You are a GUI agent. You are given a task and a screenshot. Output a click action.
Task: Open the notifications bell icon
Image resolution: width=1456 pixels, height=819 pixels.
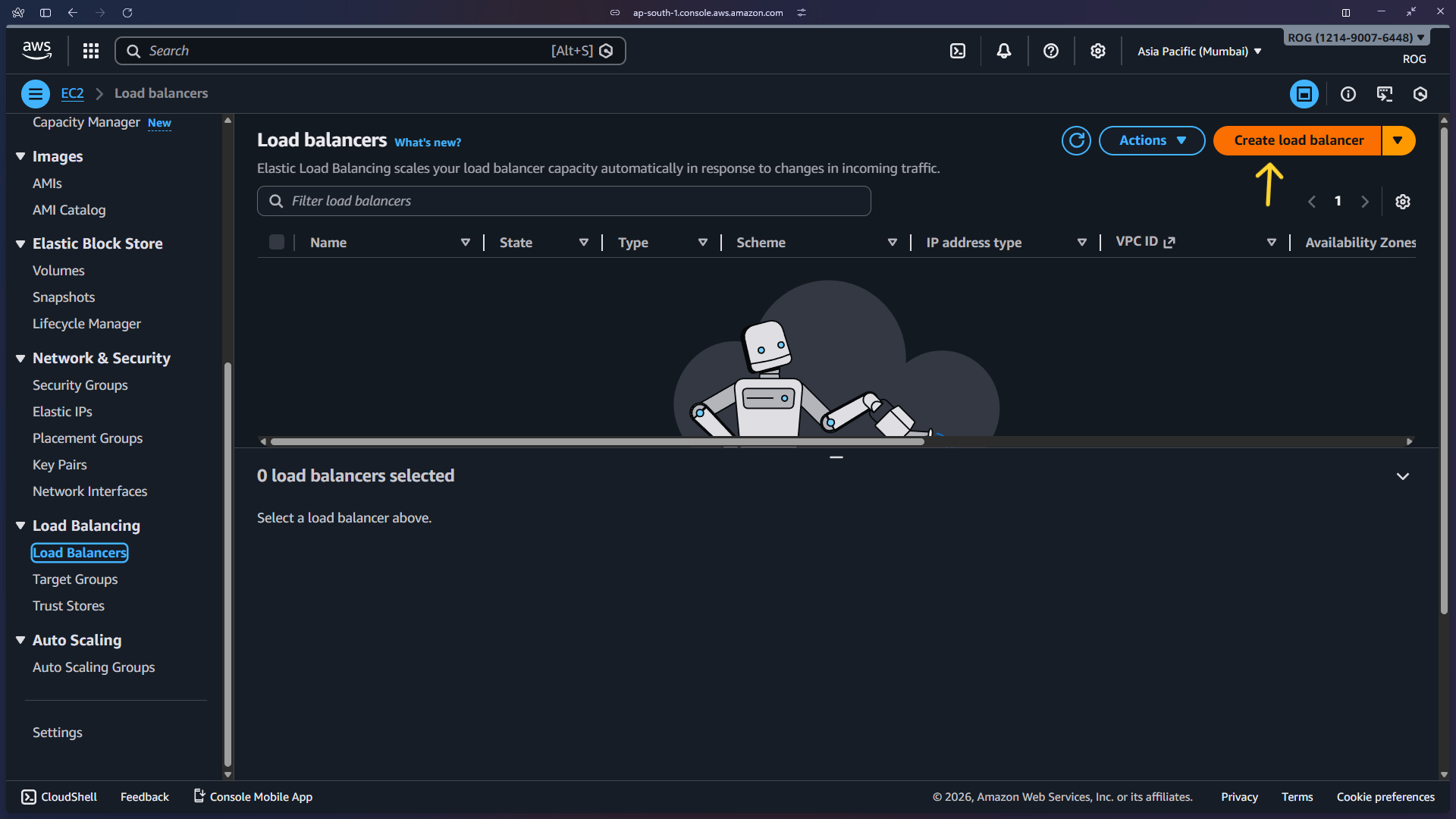(1004, 50)
